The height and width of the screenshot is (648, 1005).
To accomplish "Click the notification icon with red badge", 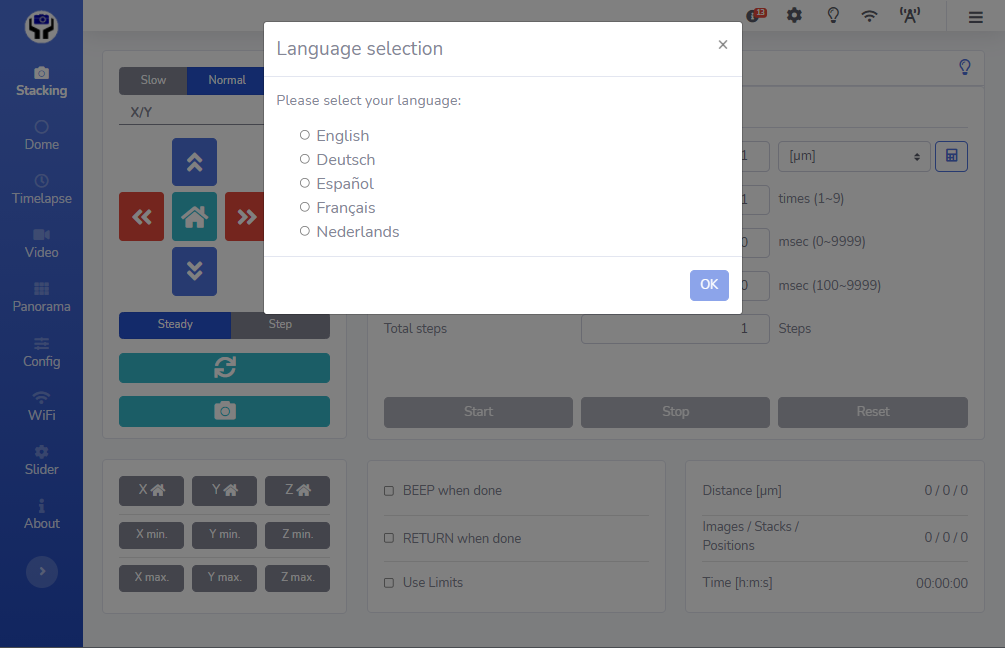I will pos(756,15).
